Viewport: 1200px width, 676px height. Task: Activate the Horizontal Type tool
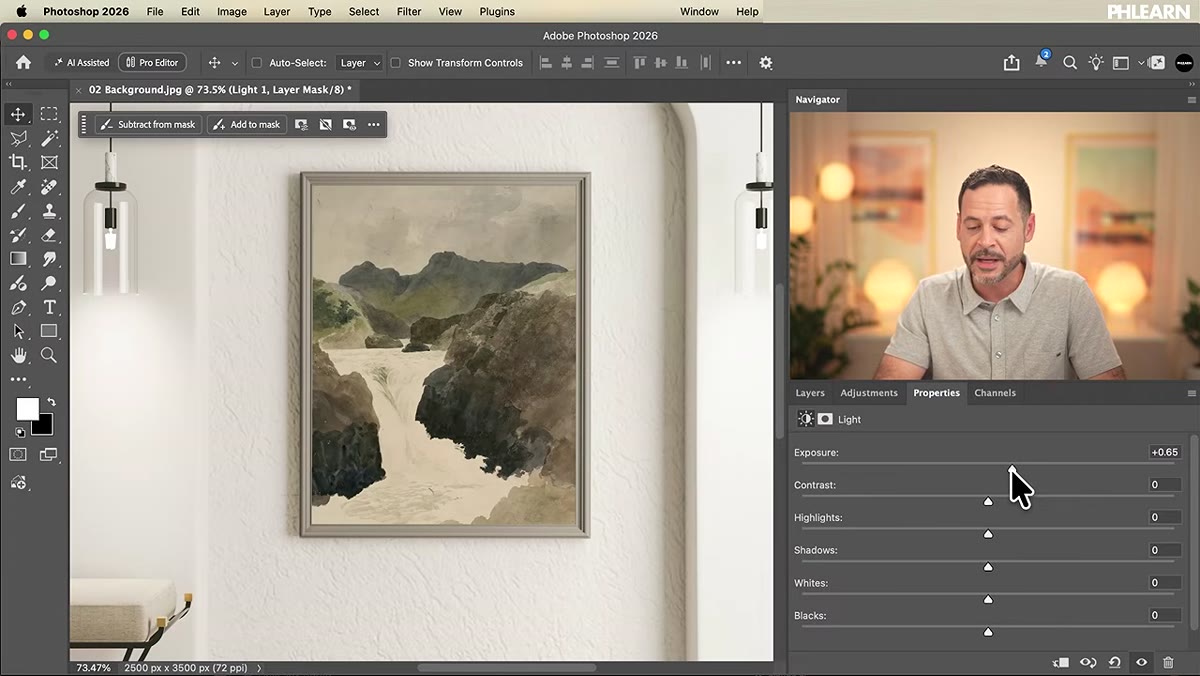tap(49, 307)
